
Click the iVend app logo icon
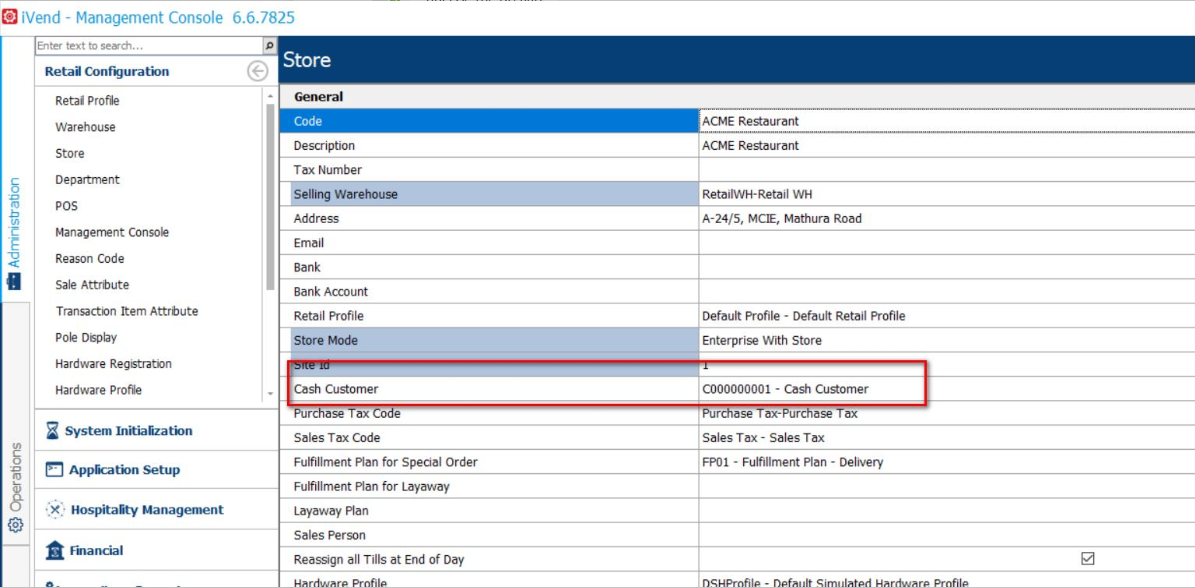[x=9, y=17]
